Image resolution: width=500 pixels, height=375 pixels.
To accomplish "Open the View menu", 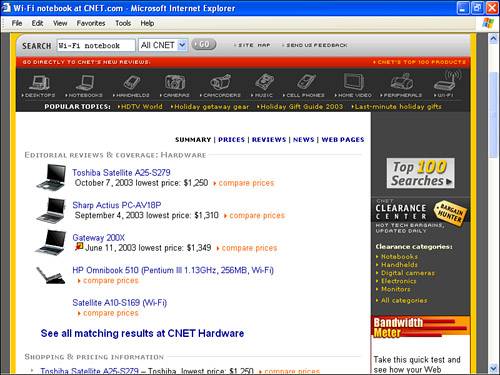I will click(x=60, y=23).
